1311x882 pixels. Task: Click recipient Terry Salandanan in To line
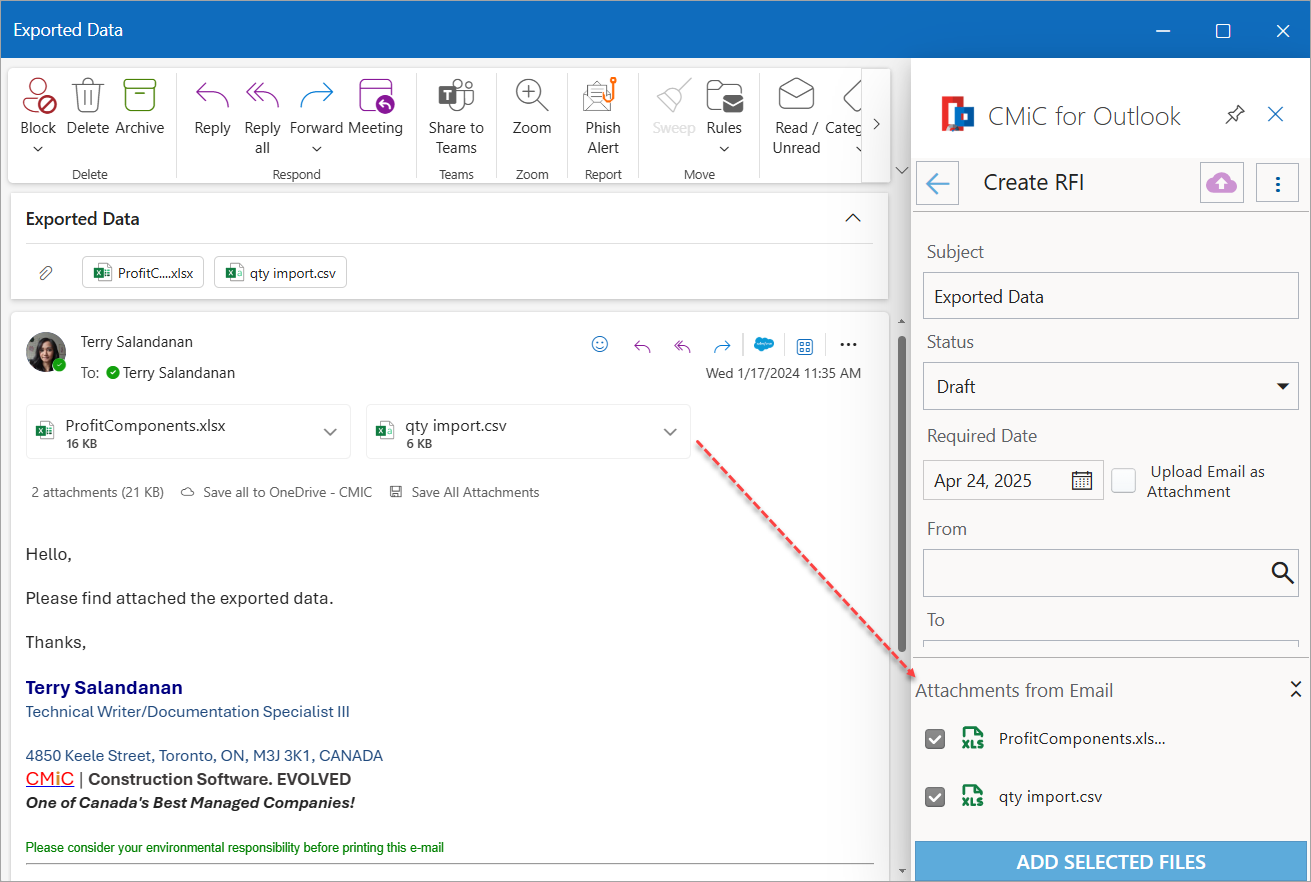click(x=179, y=373)
